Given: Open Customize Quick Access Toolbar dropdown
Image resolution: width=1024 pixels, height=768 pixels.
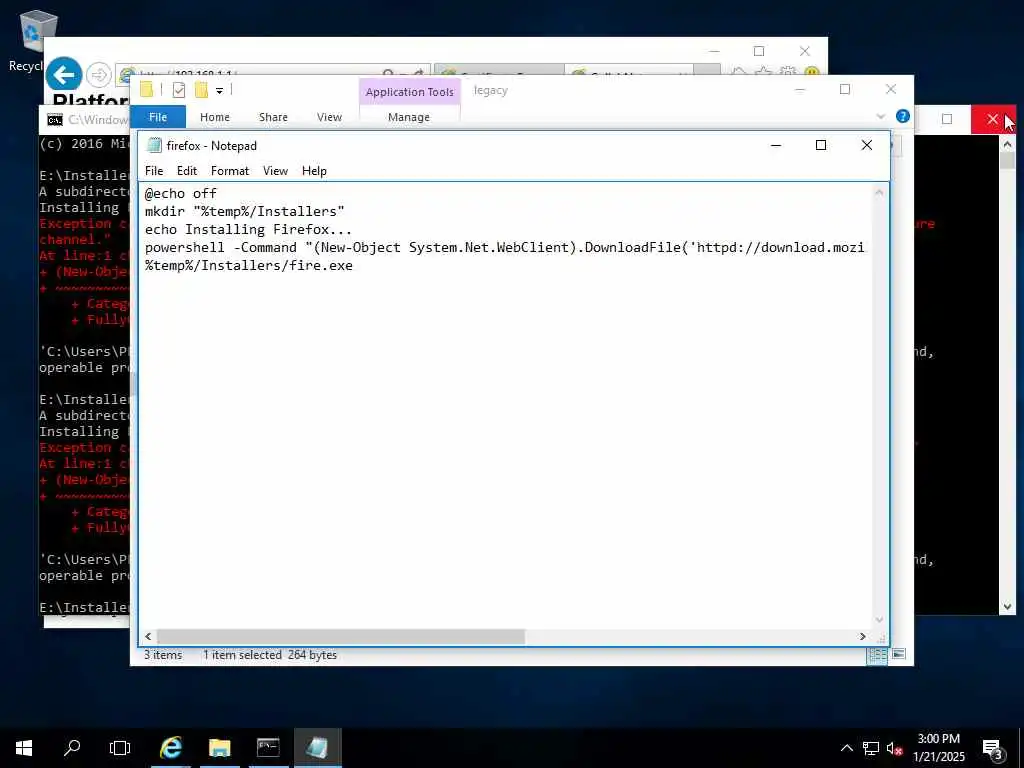Looking at the screenshot, I should 219,91.
